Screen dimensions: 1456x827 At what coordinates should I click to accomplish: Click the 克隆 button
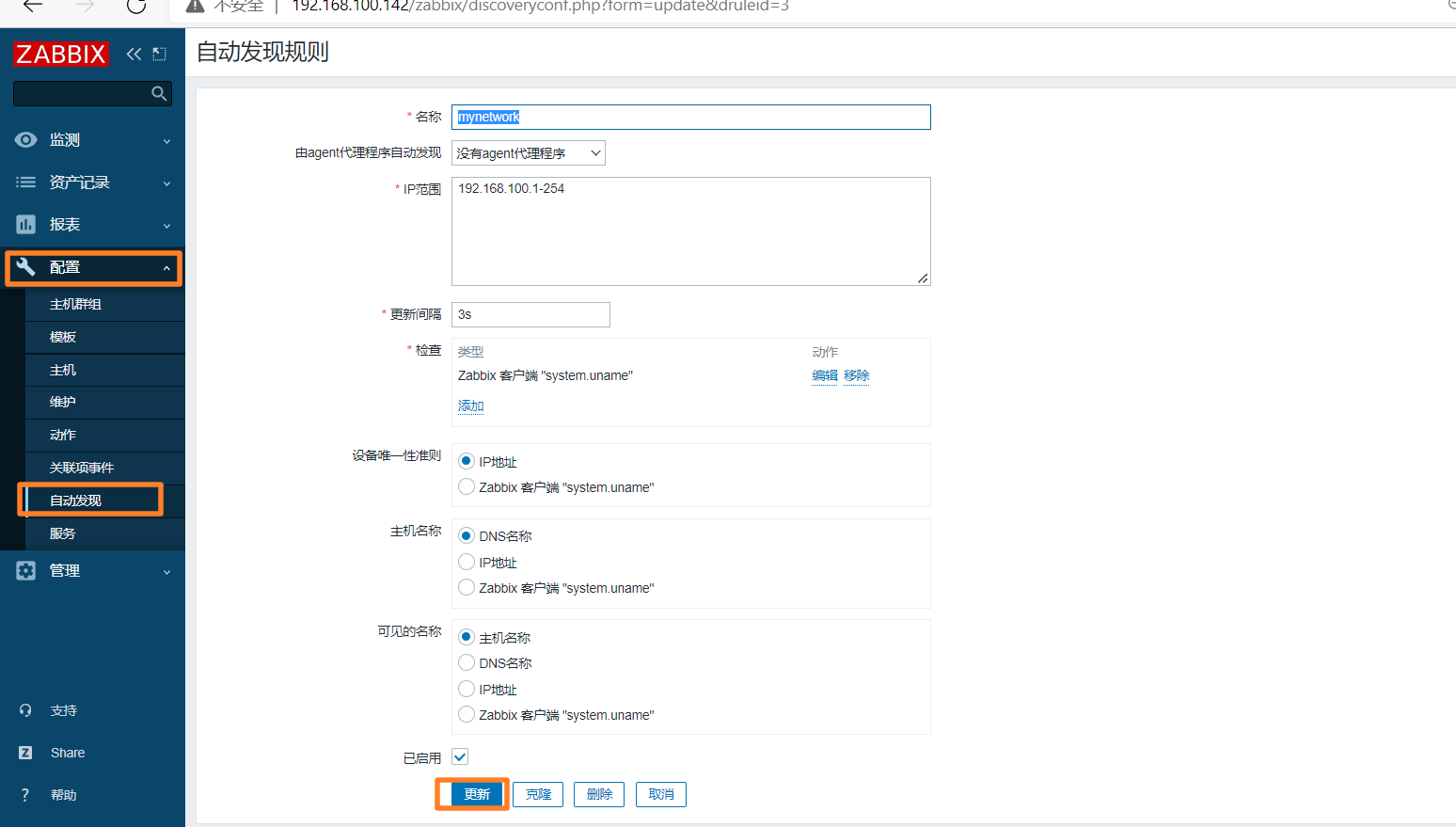point(538,794)
